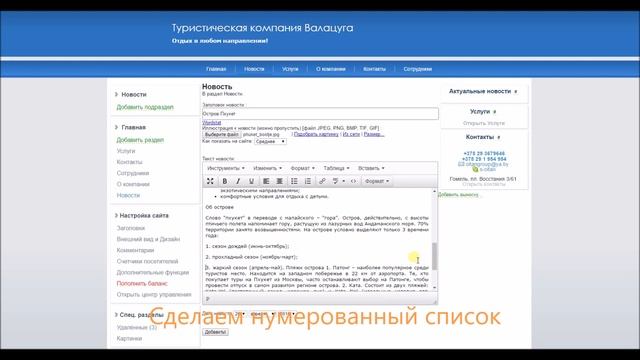
Task: Click the strikethrough formatting icon
Action: pyautogui.click(x=336, y=181)
